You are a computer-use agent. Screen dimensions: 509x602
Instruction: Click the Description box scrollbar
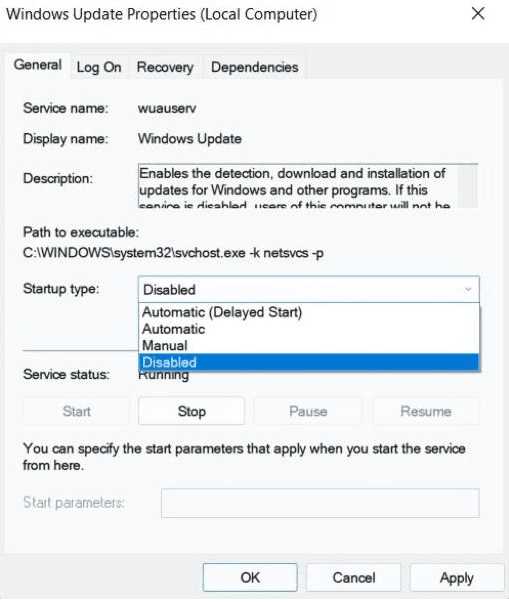point(468,186)
